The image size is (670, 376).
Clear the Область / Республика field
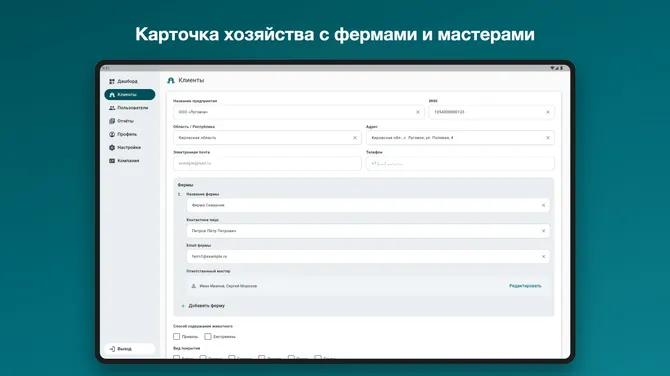[x=355, y=138]
